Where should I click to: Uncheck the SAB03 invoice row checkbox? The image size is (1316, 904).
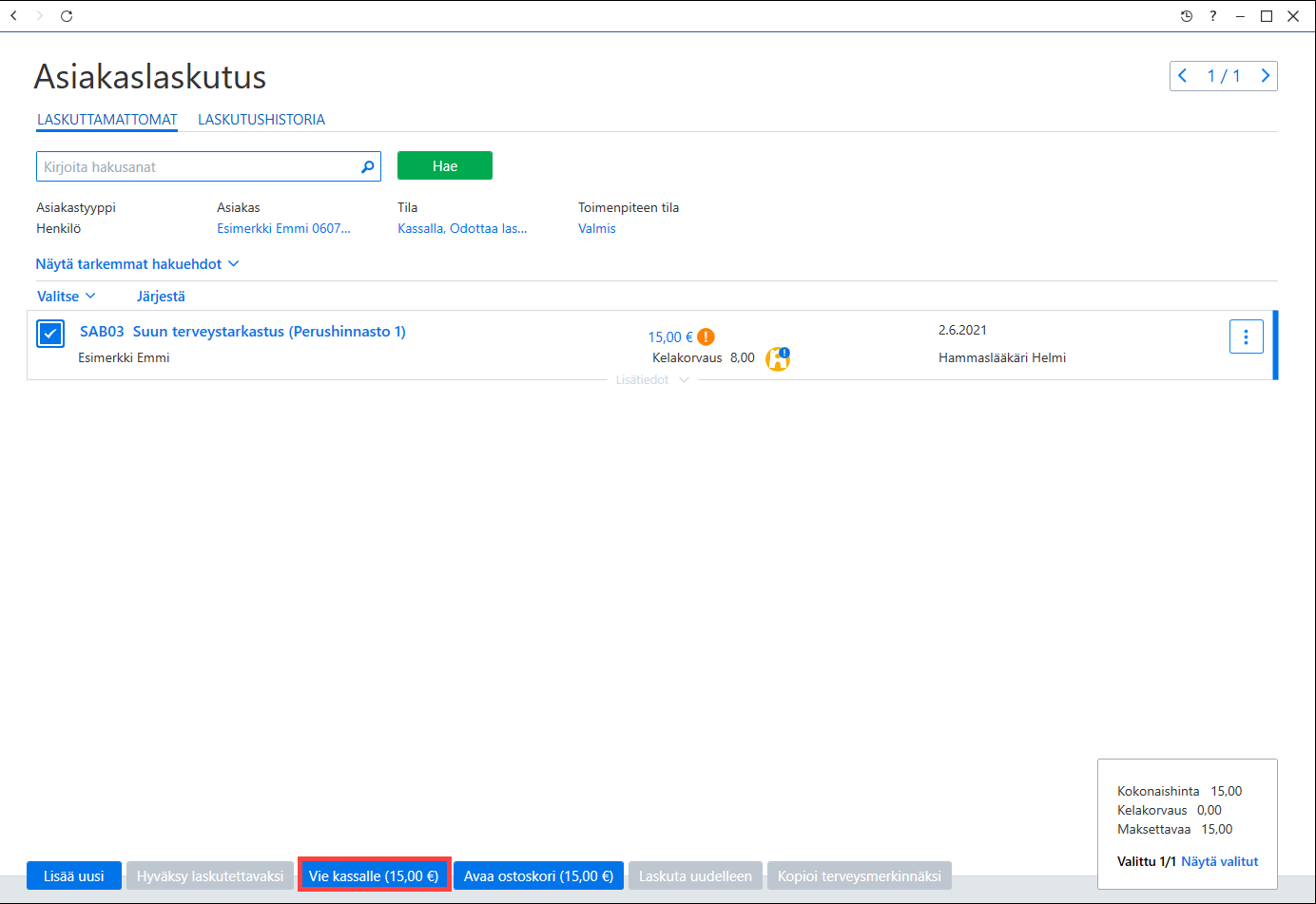coord(50,334)
